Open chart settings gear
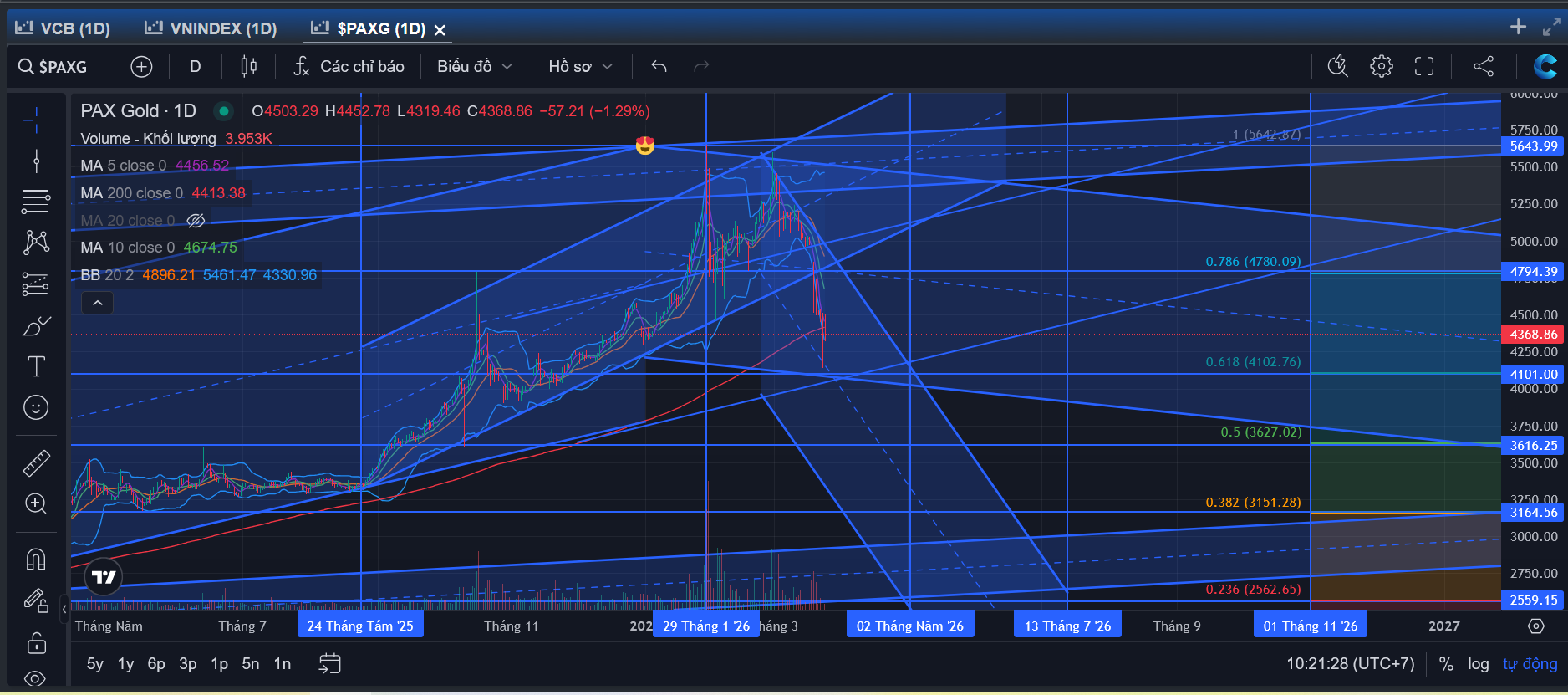This screenshot has width=1568, height=695. tap(1382, 67)
